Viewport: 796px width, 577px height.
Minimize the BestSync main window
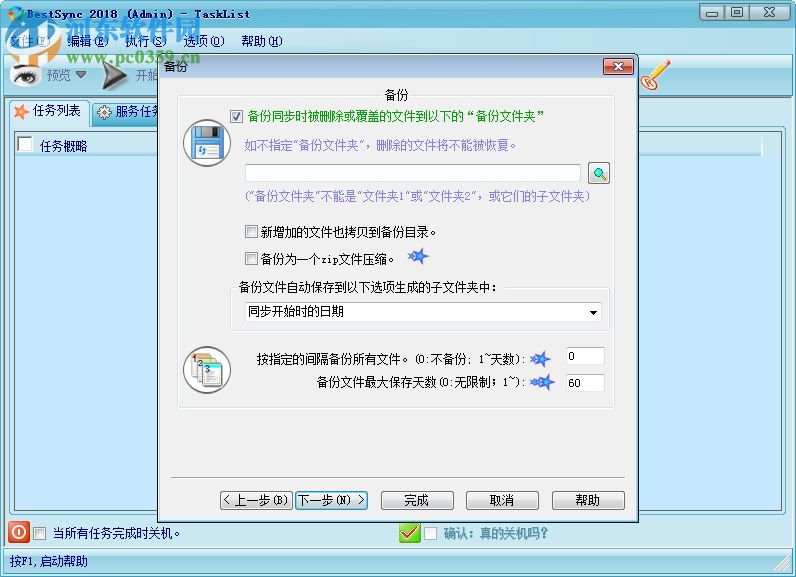point(712,12)
